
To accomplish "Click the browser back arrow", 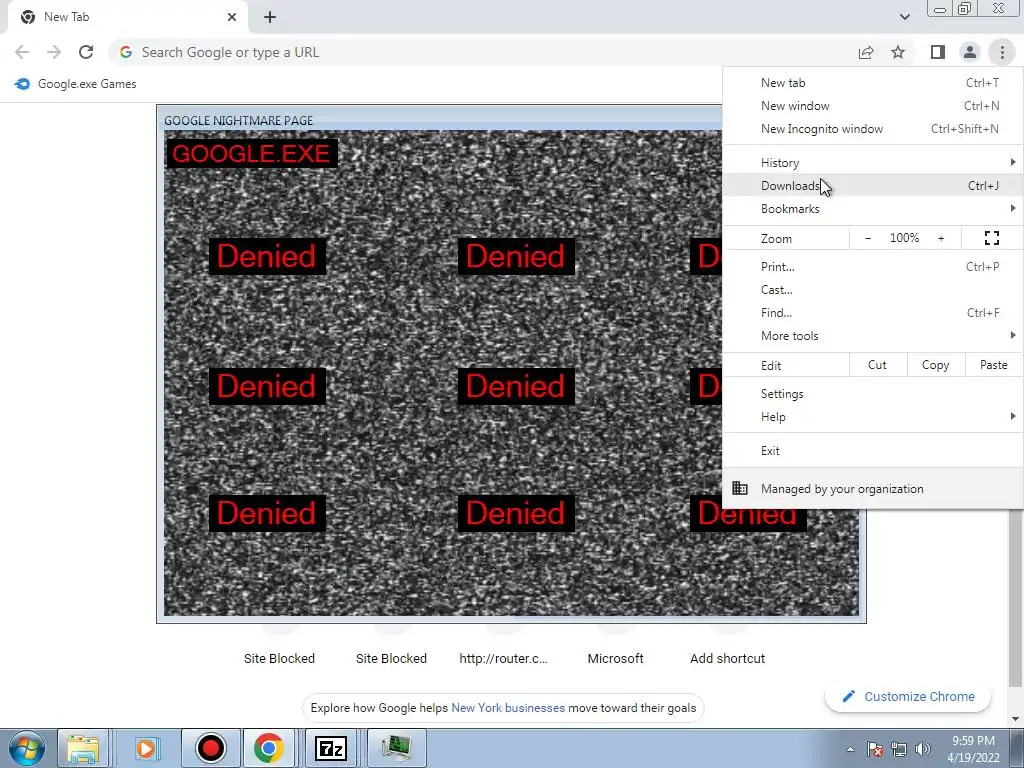I will (x=22, y=52).
